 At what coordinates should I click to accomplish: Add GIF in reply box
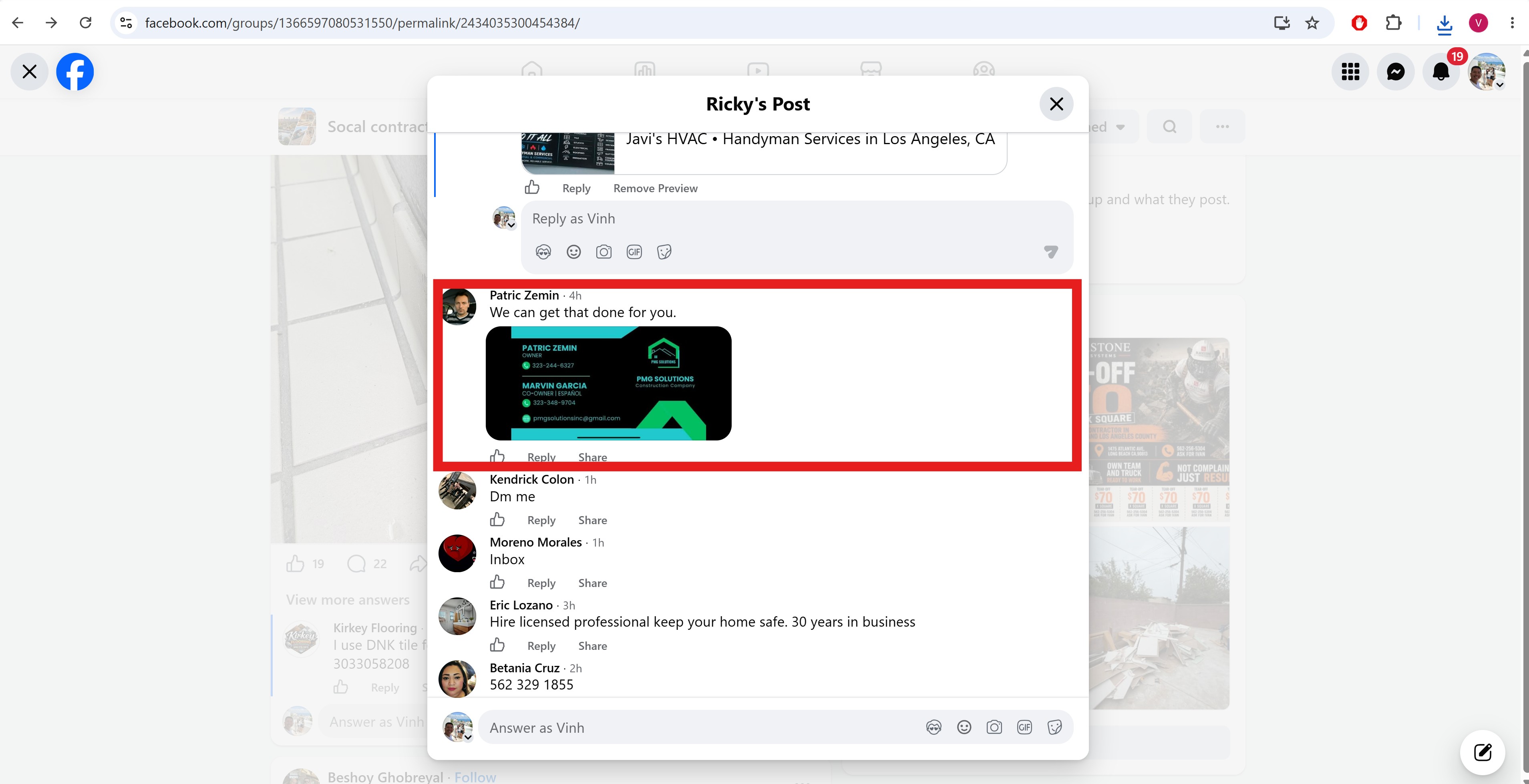coord(634,251)
